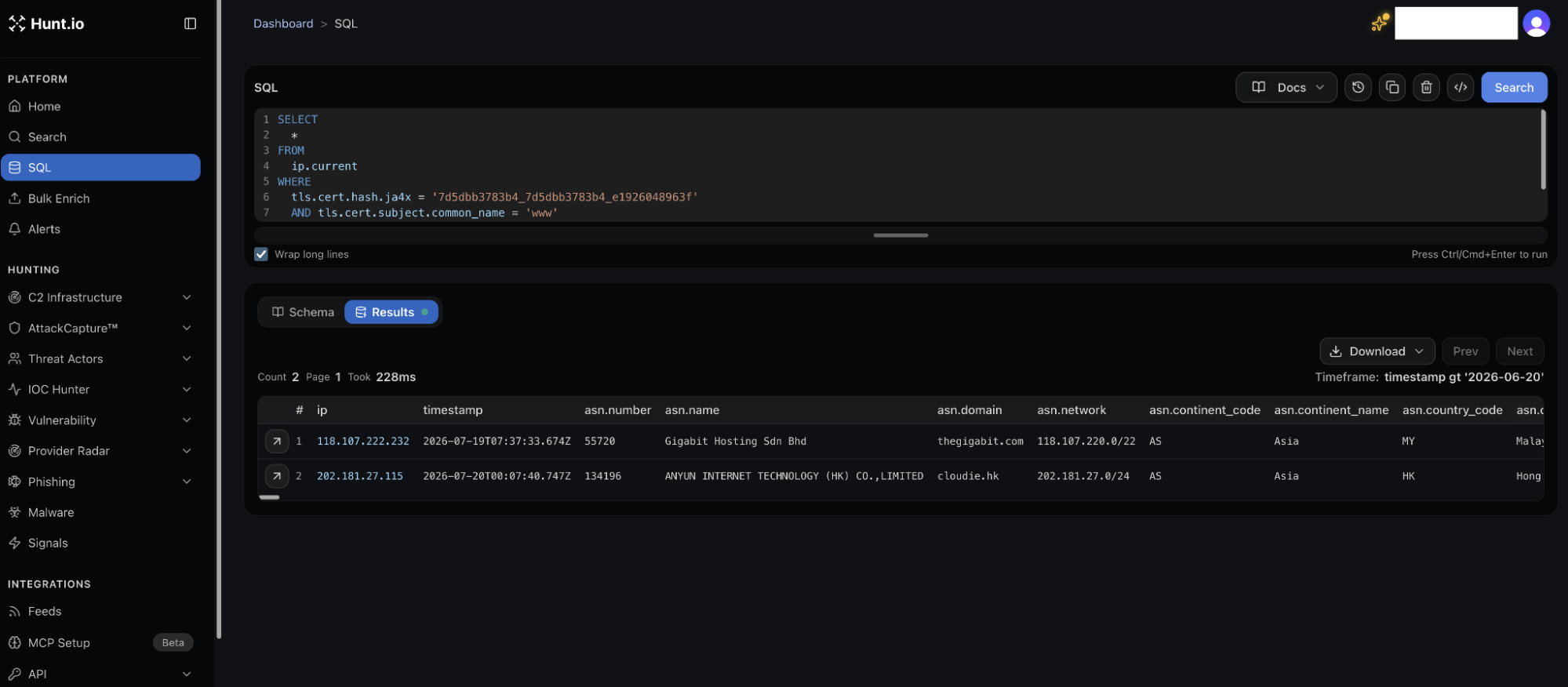
Task: Run the query with Search button
Action: pos(1514,87)
